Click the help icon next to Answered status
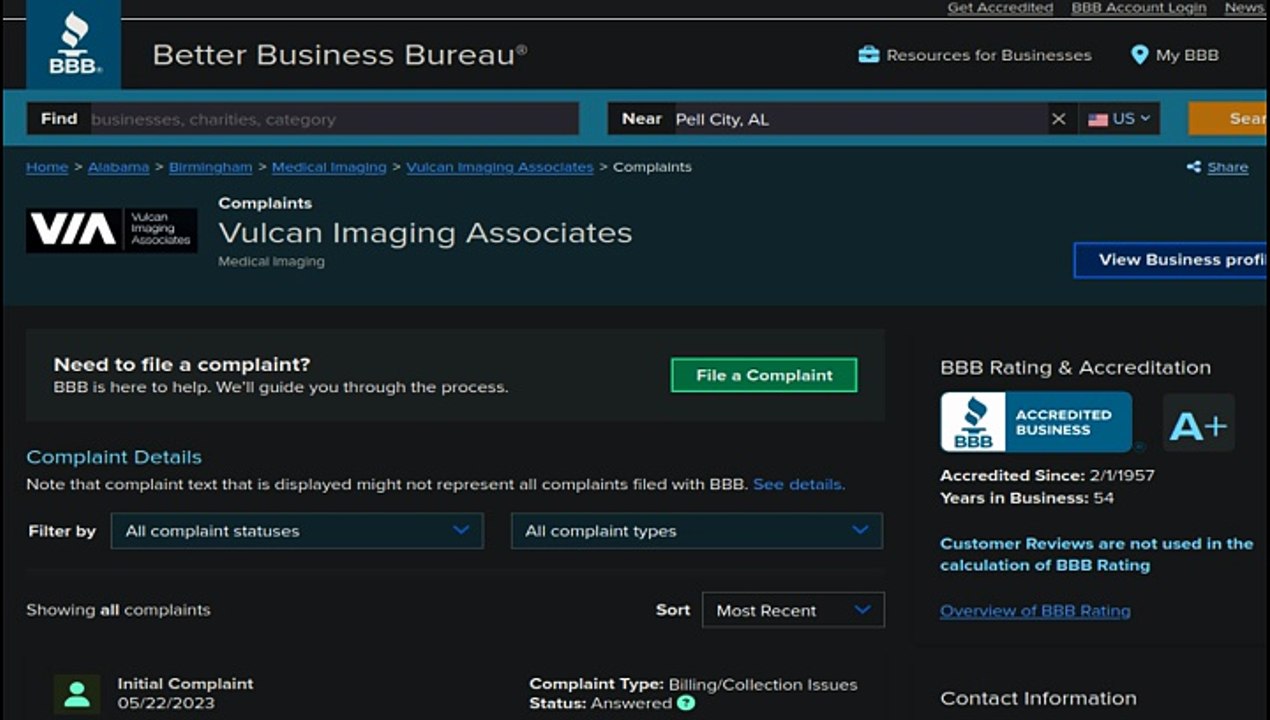The width and height of the screenshot is (1270, 720). tap(685, 703)
